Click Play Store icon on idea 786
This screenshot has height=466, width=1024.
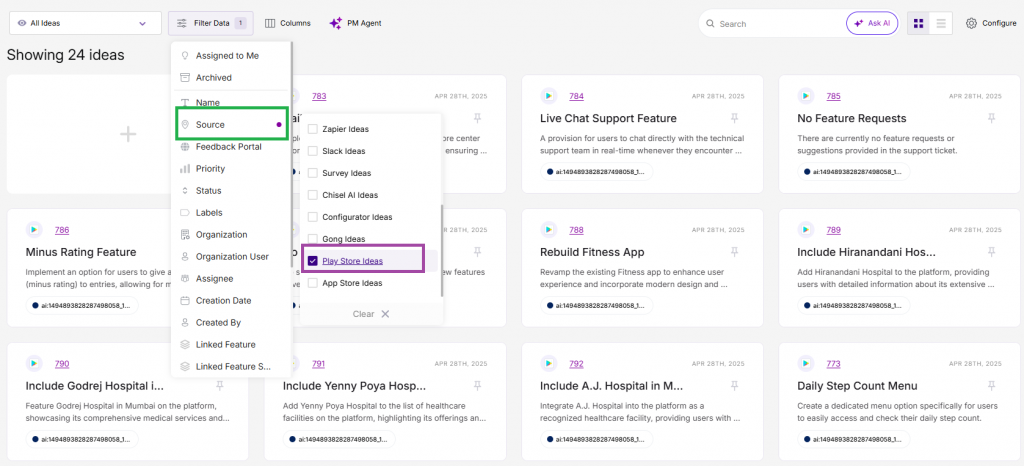34,230
